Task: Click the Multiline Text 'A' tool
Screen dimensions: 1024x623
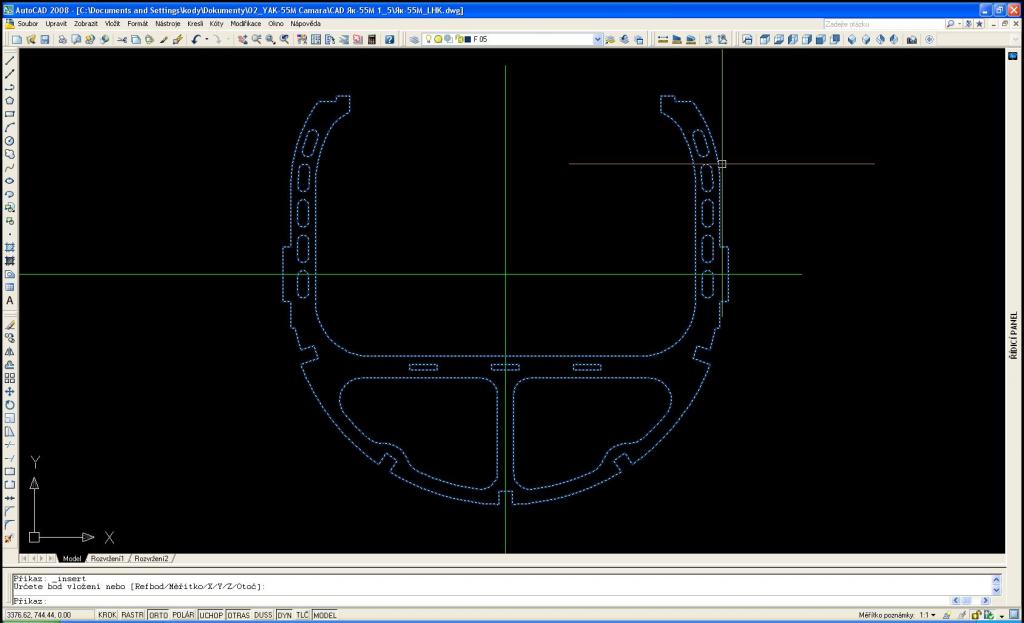Action: click(10, 300)
